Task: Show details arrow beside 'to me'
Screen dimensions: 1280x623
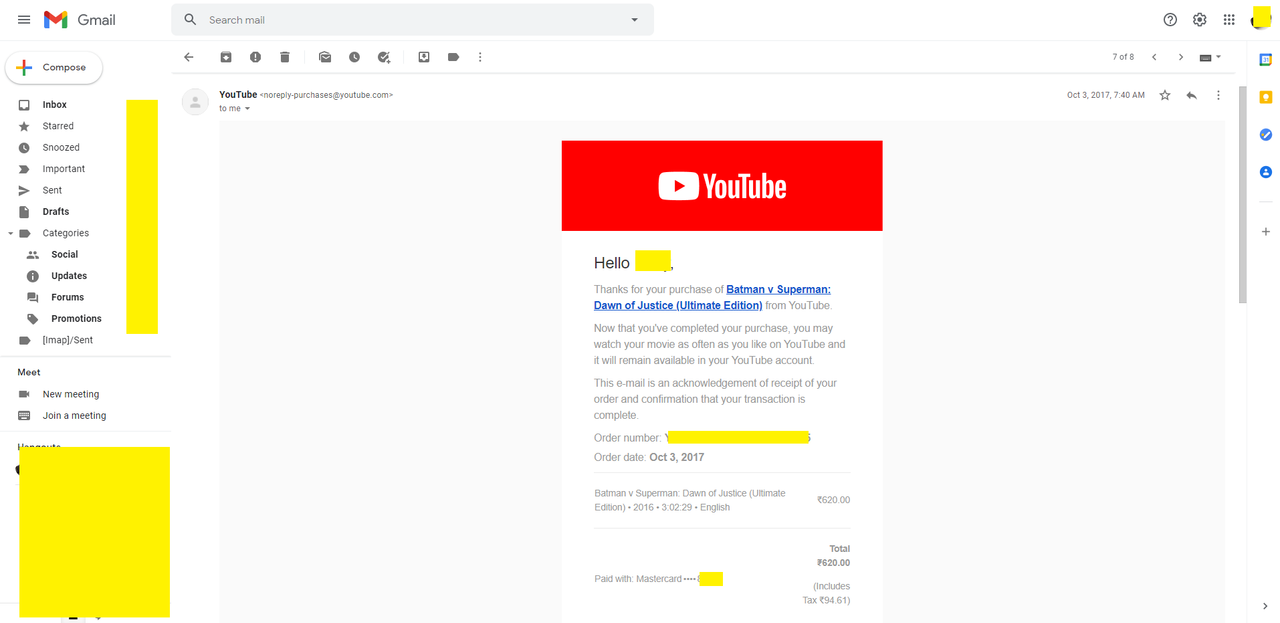Action: tap(247, 109)
